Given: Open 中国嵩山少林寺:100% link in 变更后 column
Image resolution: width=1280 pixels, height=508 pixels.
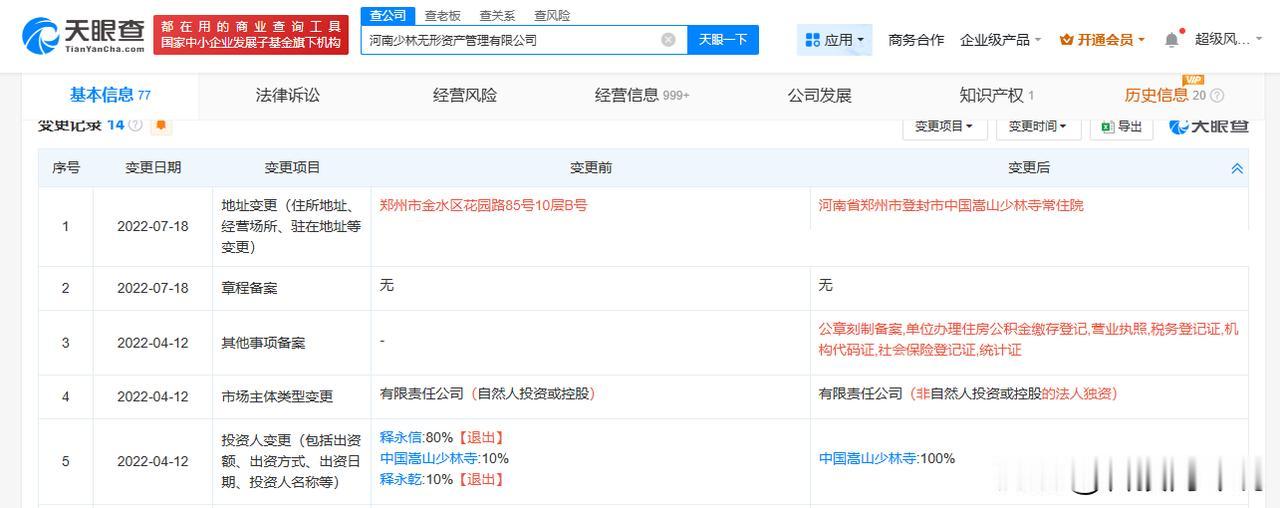Looking at the screenshot, I should coord(887,458).
